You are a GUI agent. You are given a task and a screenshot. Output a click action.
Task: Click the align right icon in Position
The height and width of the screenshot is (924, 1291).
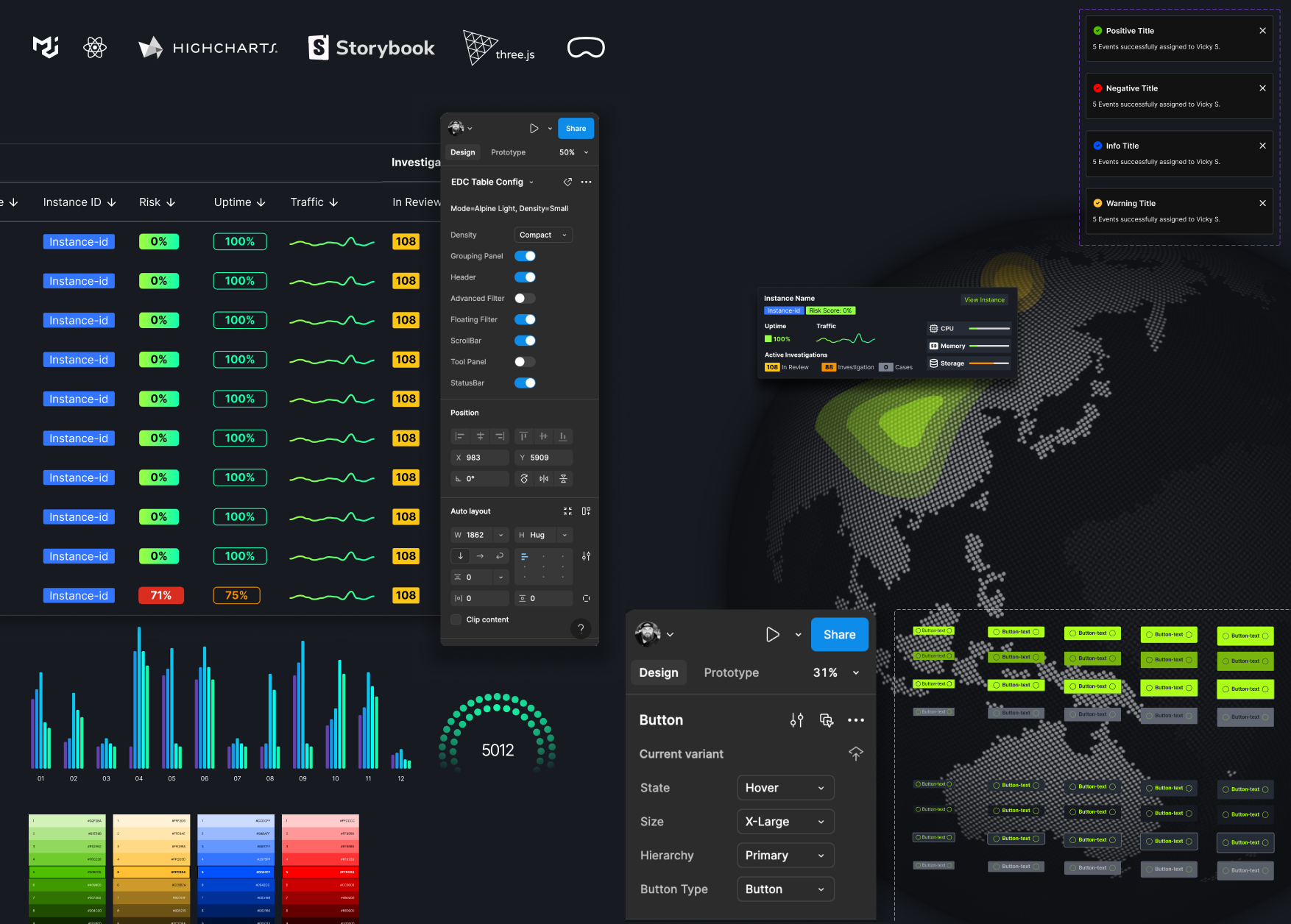click(x=500, y=436)
